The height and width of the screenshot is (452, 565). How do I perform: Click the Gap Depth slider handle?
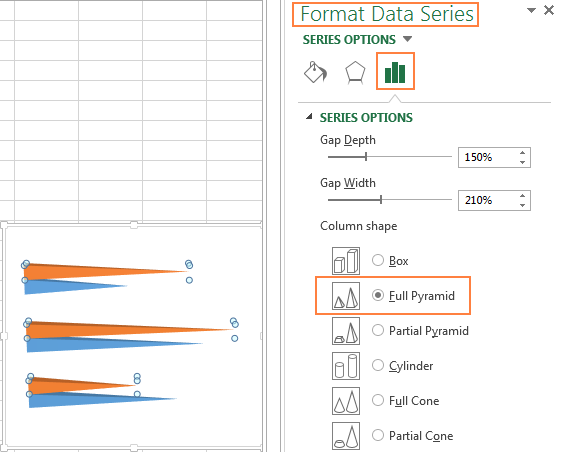tap(366, 156)
